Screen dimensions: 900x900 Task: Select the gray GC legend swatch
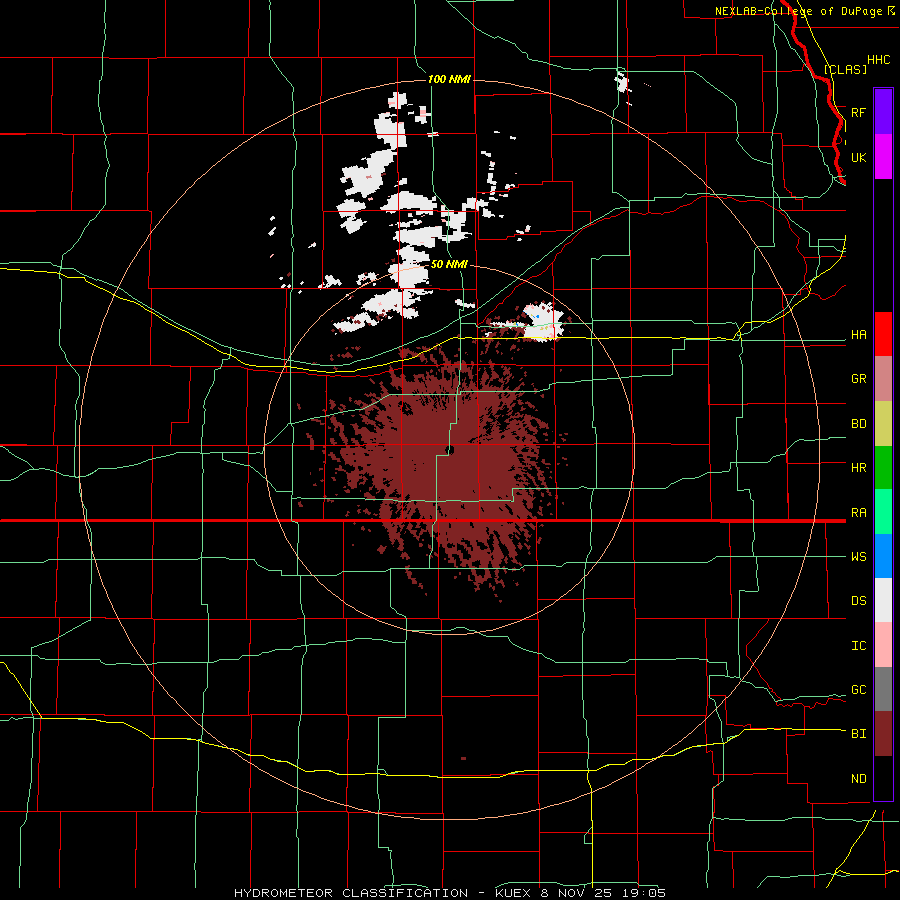(883, 689)
